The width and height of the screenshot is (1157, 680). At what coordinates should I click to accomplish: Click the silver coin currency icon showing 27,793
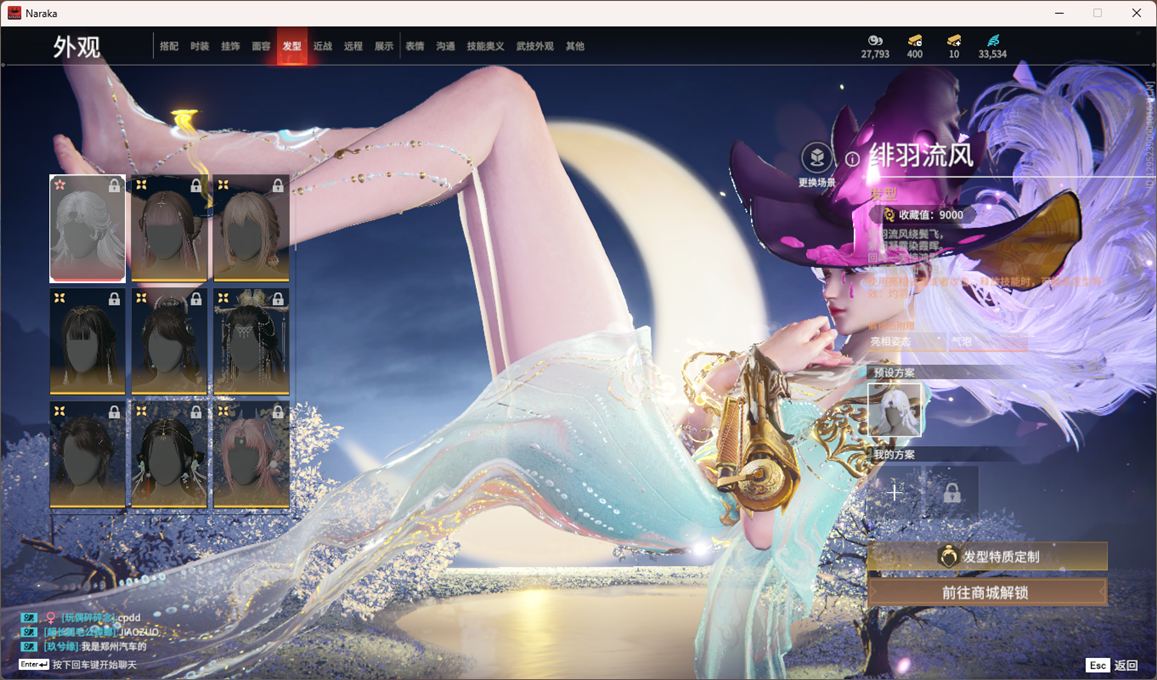point(875,40)
